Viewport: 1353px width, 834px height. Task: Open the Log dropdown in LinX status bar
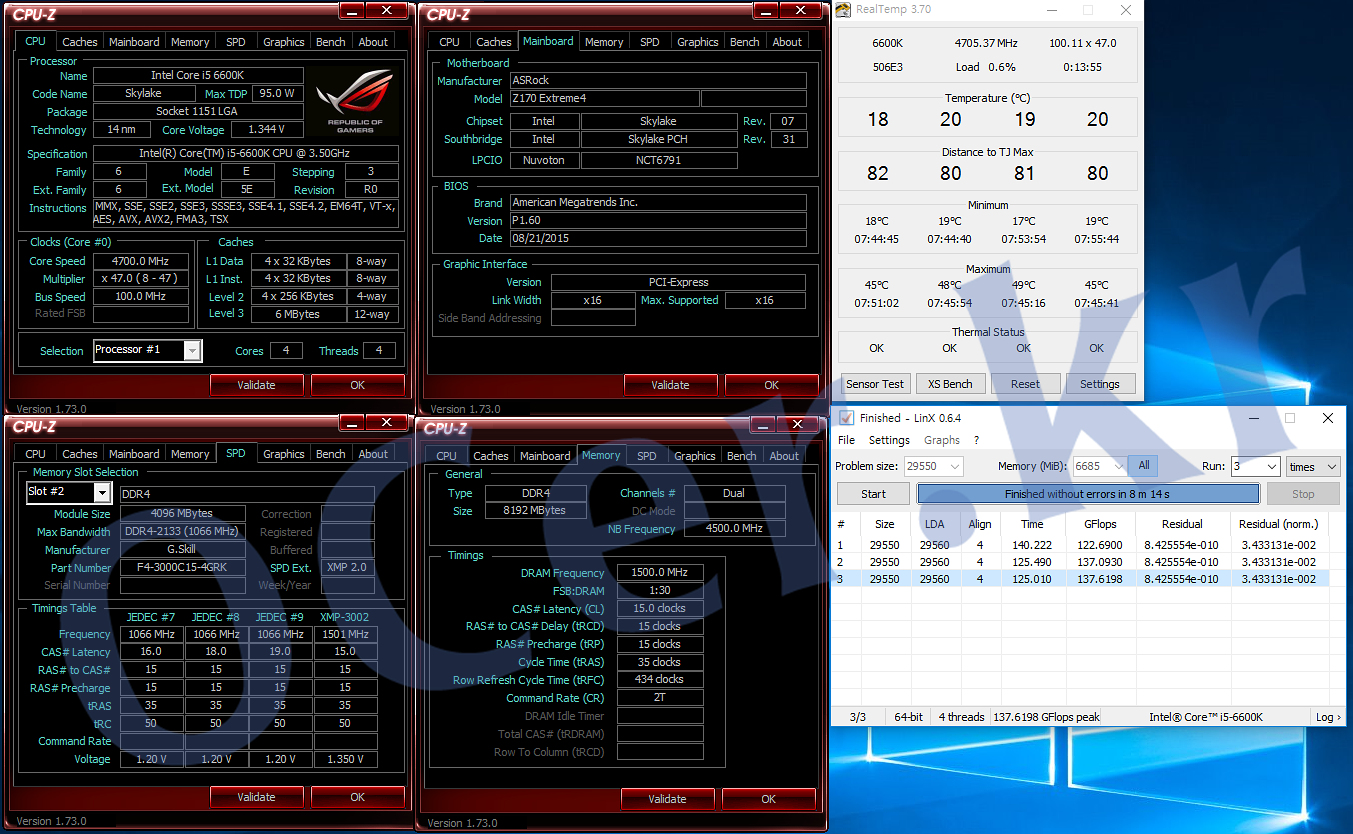click(1327, 717)
